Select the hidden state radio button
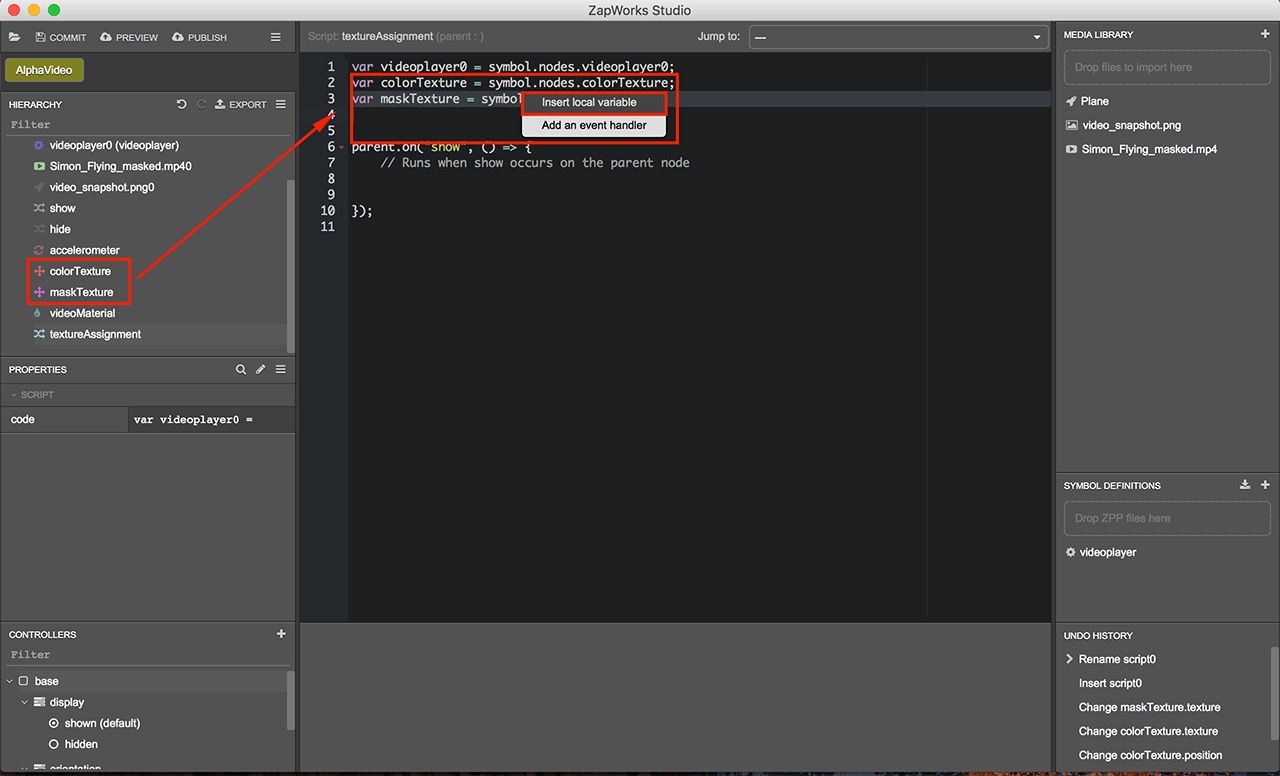 pos(54,744)
